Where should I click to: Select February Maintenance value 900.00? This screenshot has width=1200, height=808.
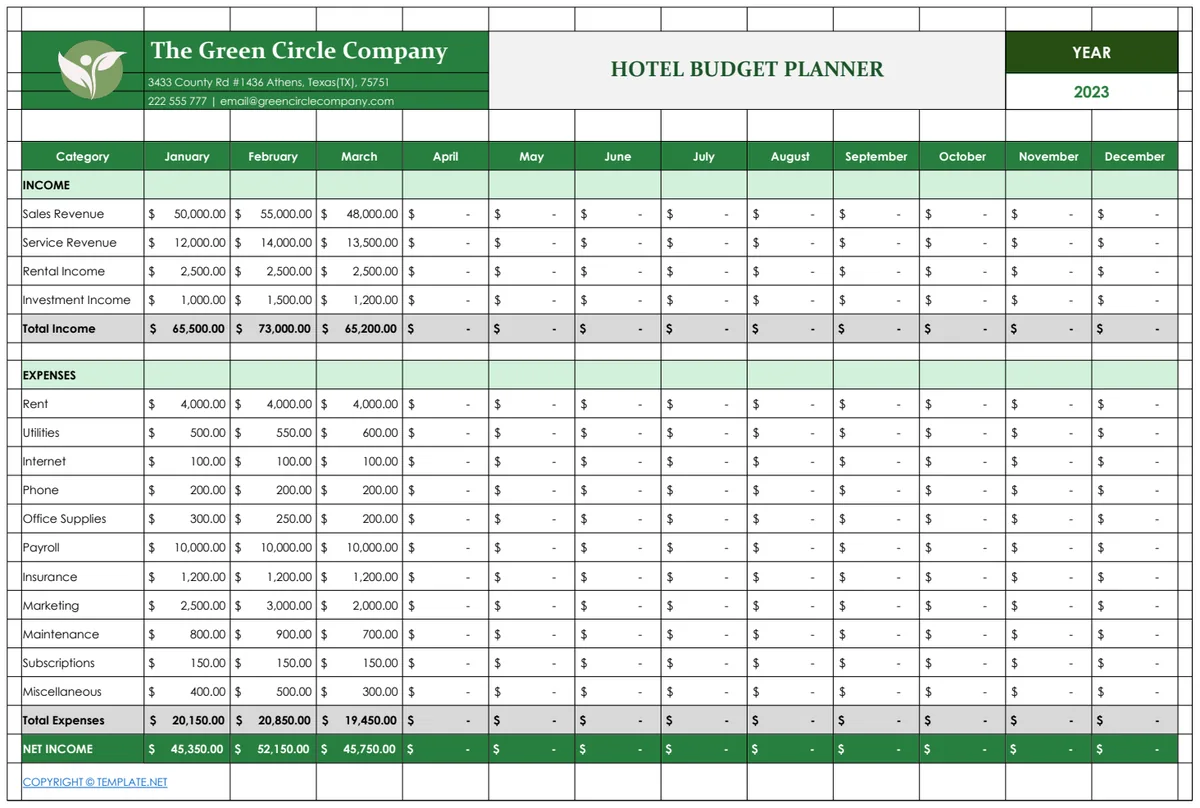[x=273, y=634]
